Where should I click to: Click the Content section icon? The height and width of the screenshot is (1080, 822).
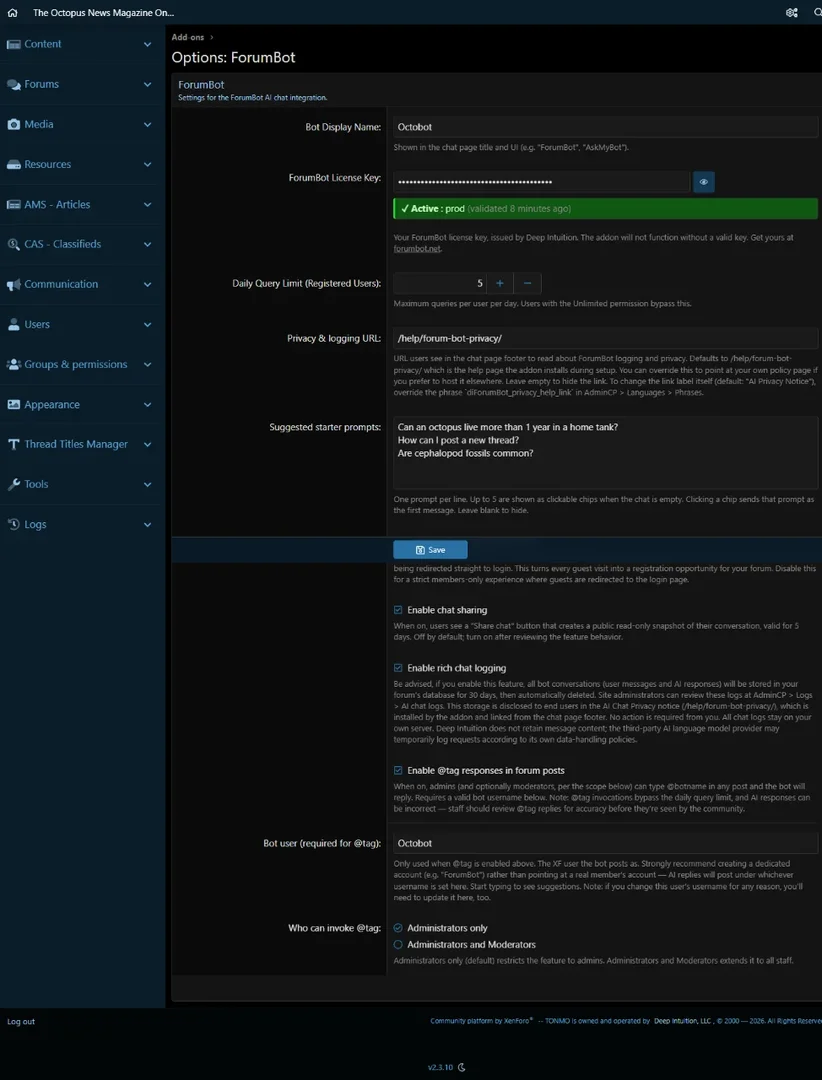(14, 44)
